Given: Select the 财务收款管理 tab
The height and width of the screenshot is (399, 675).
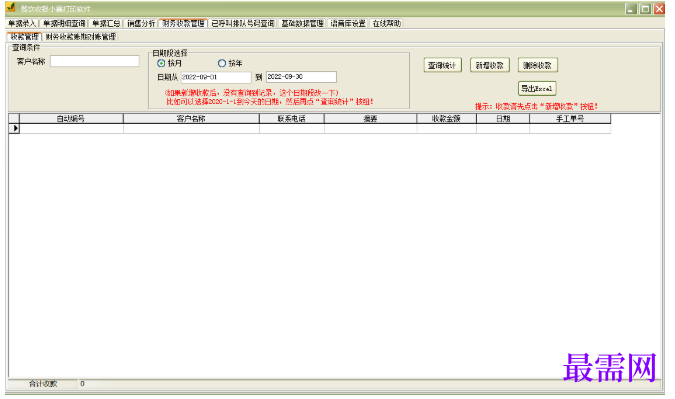Looking at the screenshot, I should point(183,23).
